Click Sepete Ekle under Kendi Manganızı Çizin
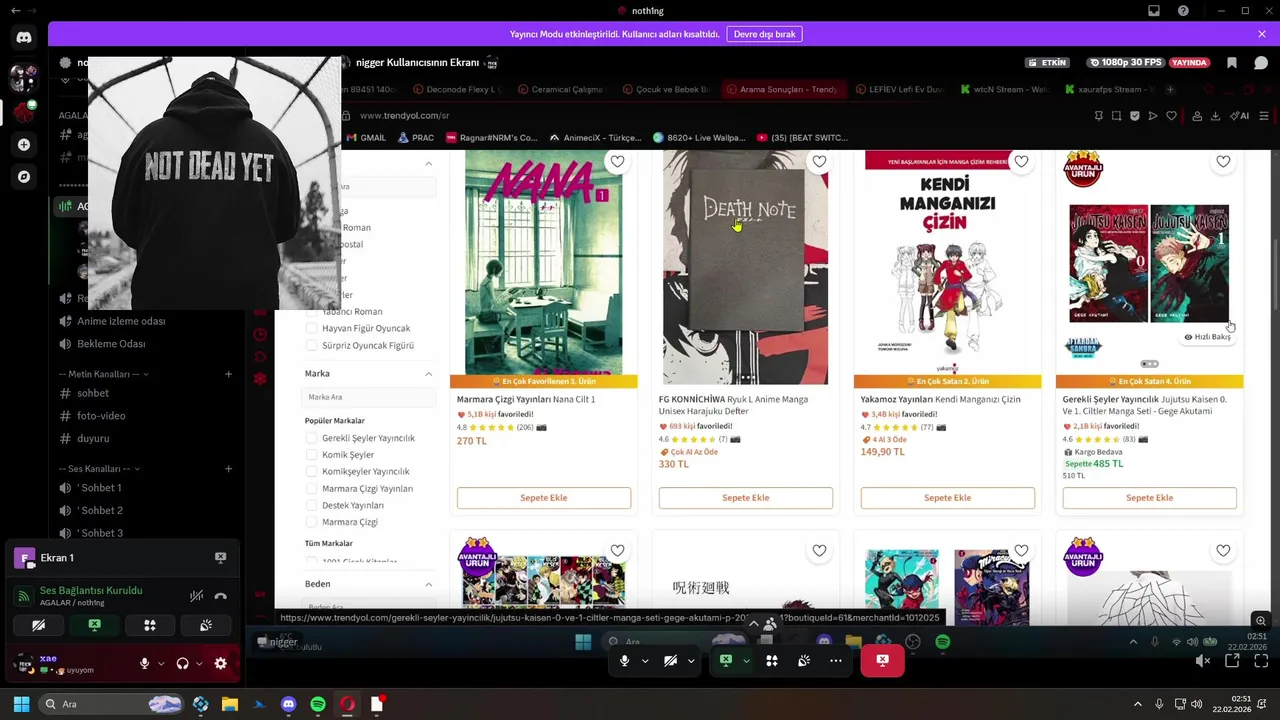The image size is (1280, 720). click(x=948, y=498)
